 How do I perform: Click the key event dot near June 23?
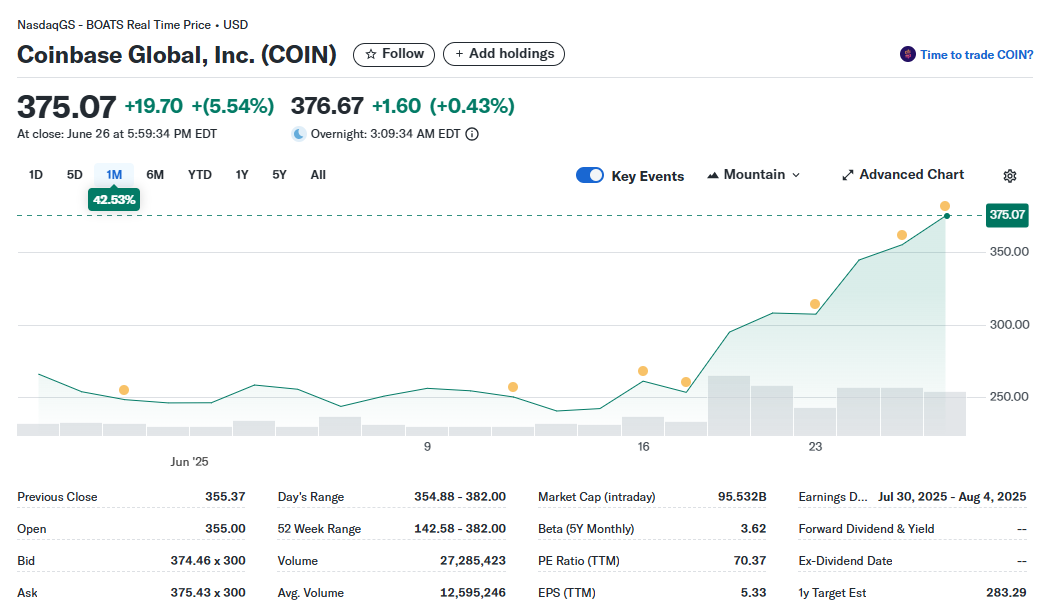click(815, 304)
